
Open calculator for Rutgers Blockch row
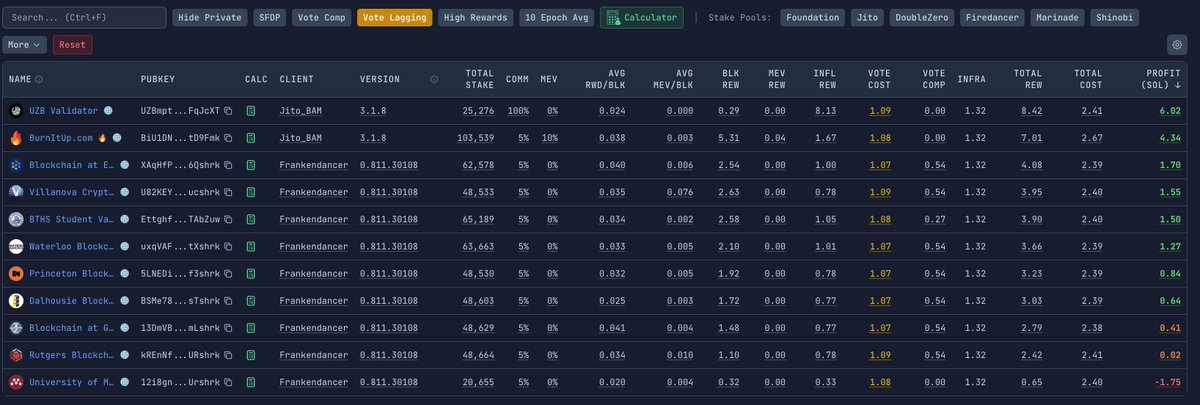click(253, 354)
